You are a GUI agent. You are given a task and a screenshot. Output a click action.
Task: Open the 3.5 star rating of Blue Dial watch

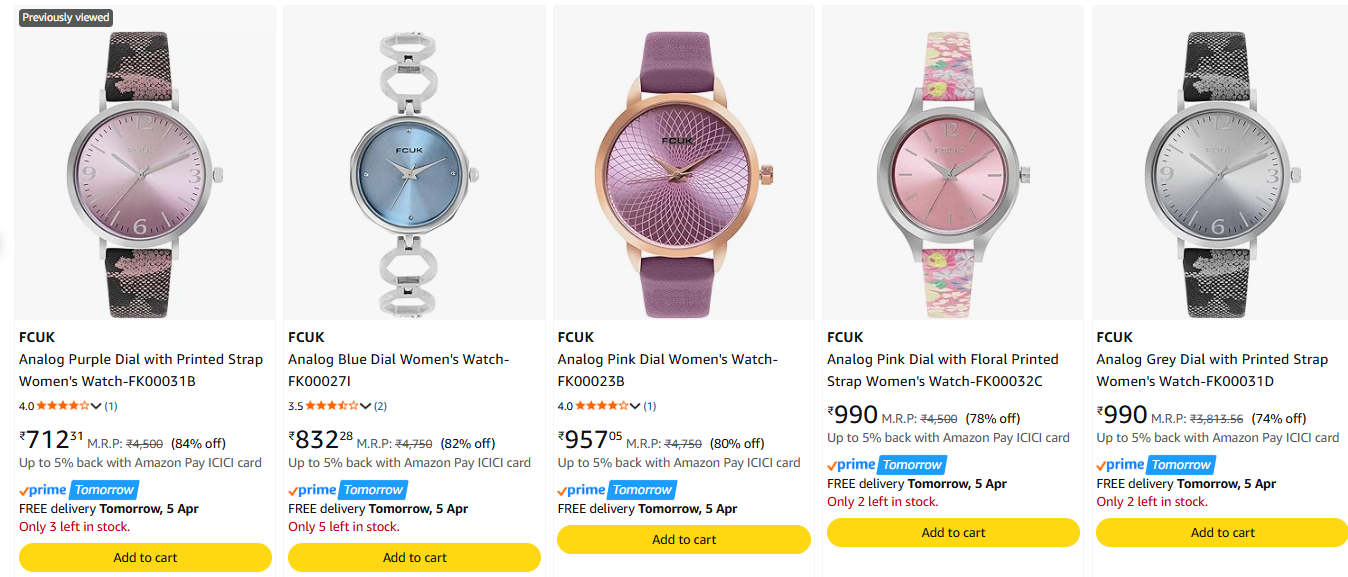[x=331, y=406]
